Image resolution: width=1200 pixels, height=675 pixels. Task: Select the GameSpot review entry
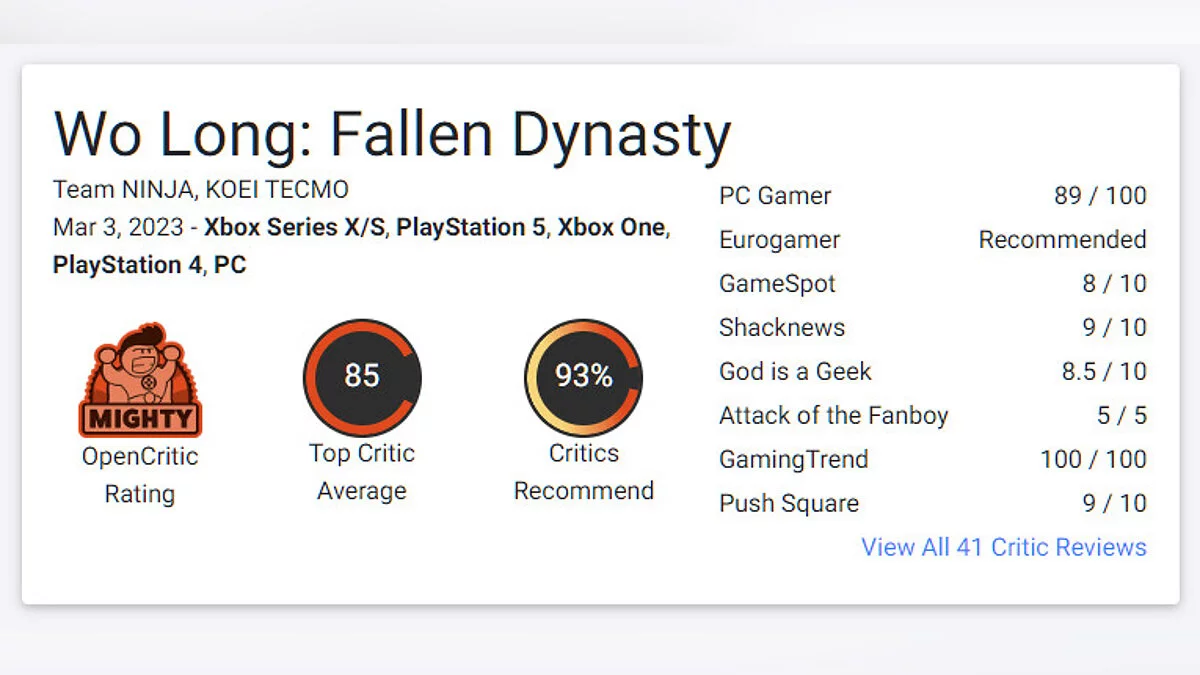coord(777,284)
